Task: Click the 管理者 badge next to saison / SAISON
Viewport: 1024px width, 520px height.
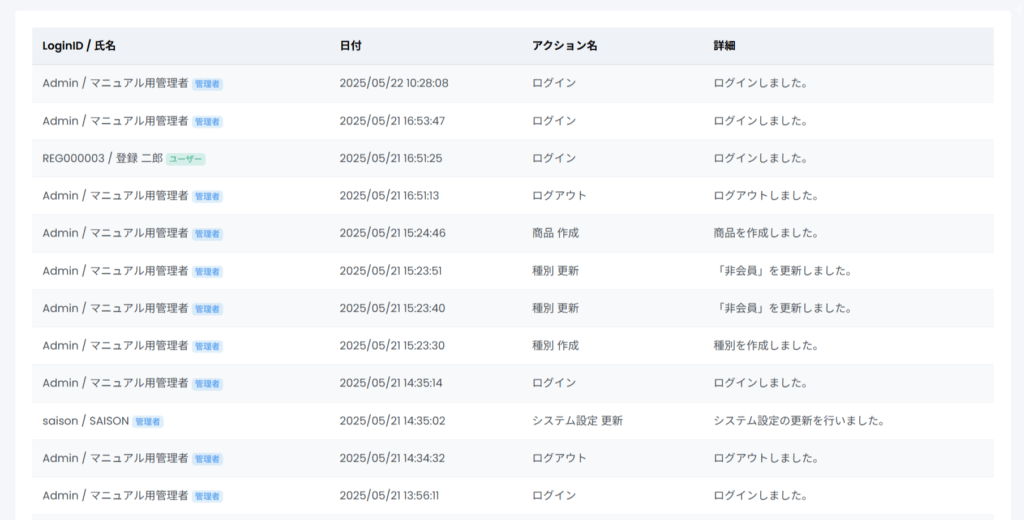Action: (x=148, y=422)
